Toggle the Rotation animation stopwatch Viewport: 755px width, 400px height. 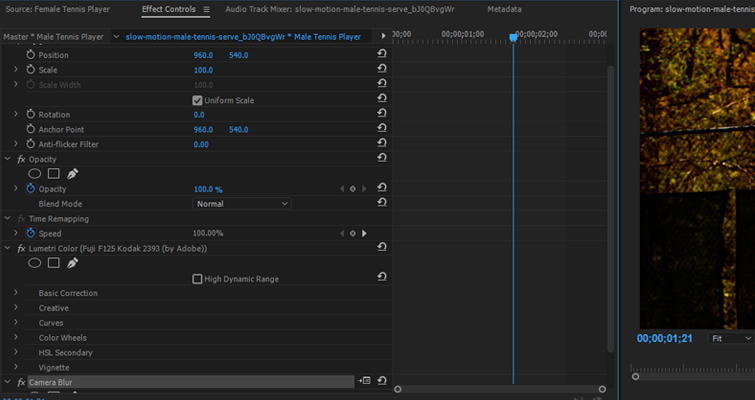pyautogui.click(x=31, y=115)
